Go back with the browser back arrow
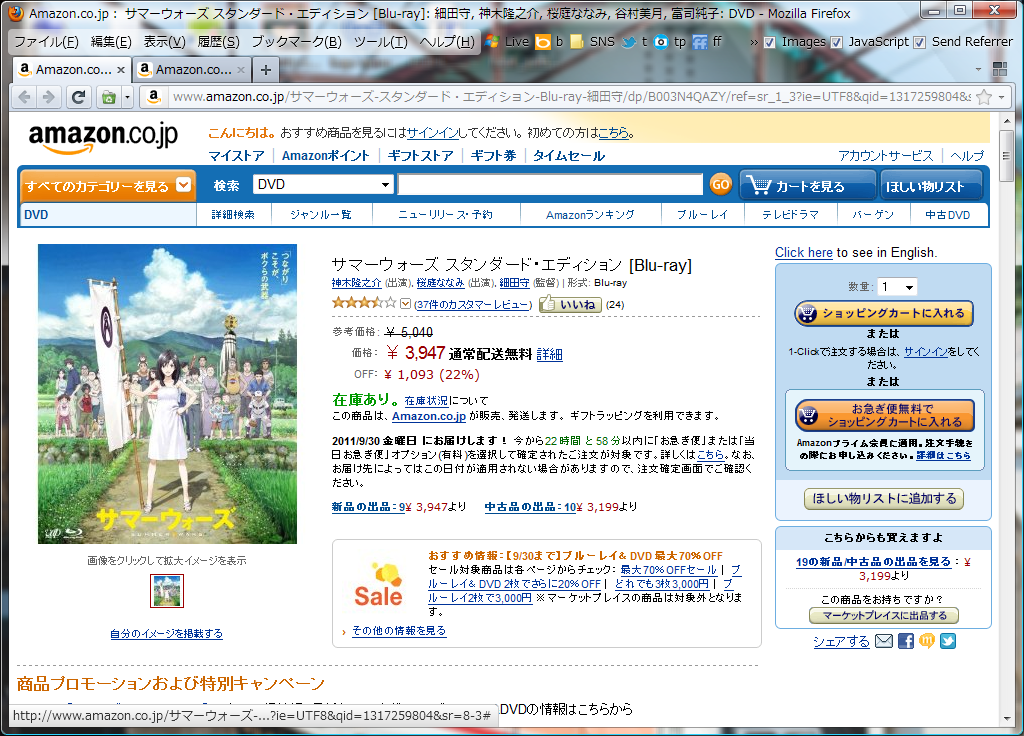 (25, 97)
